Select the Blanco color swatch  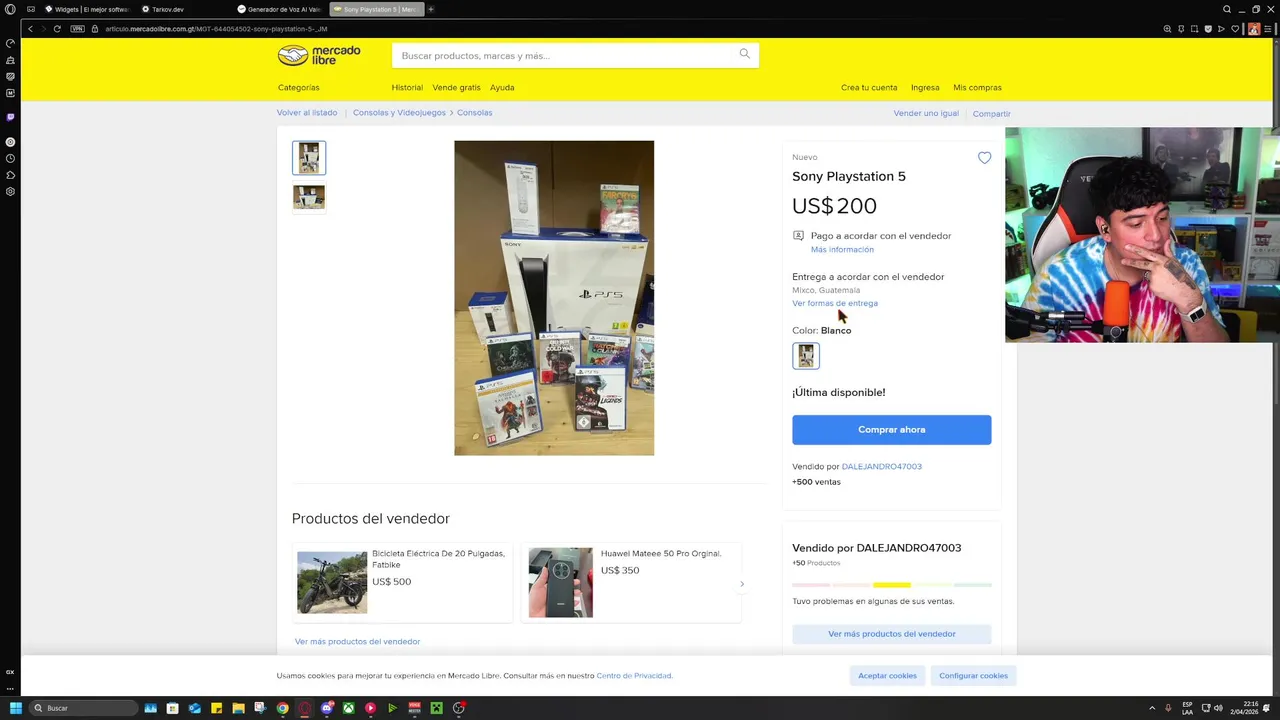[x=806, y=355]
